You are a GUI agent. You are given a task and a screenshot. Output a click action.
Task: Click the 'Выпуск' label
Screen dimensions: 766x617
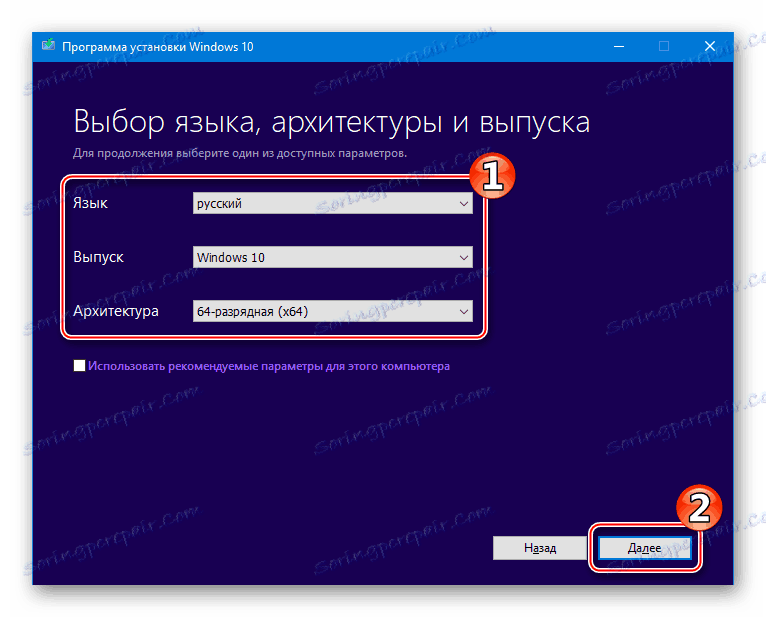(98, 257)
